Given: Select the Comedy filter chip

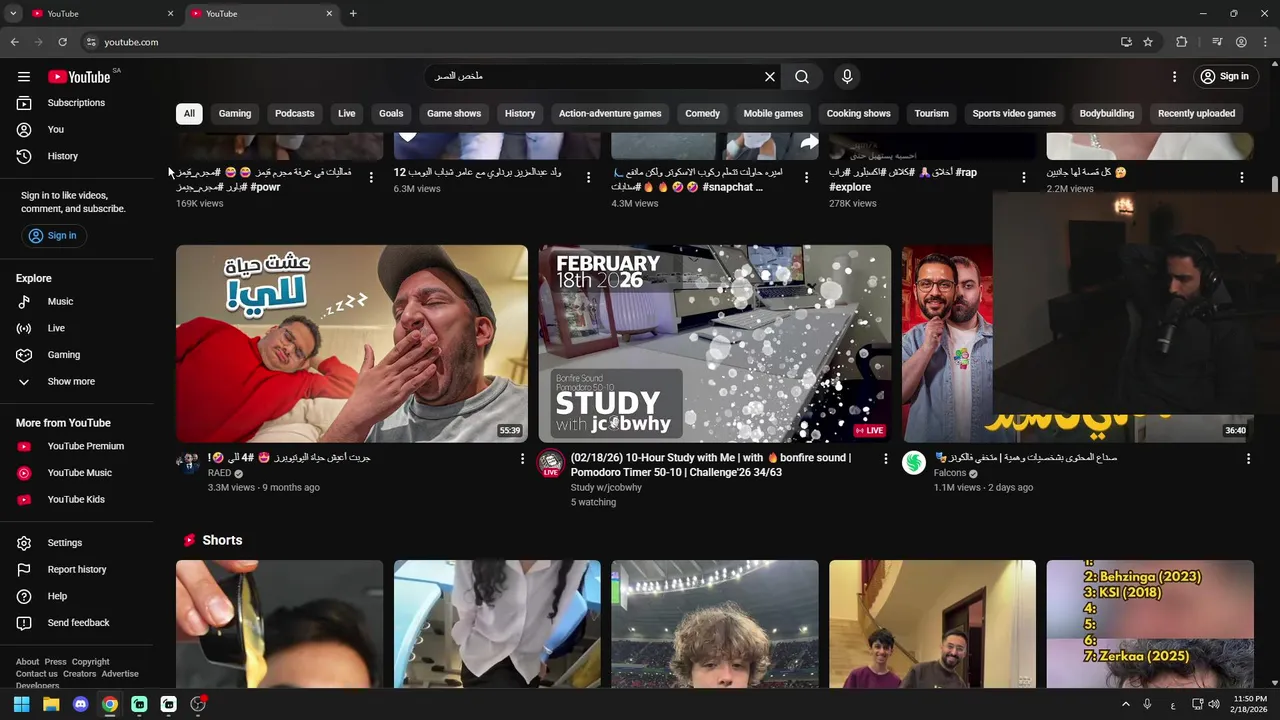Looking at the screenshot, I should pos(702,114).
